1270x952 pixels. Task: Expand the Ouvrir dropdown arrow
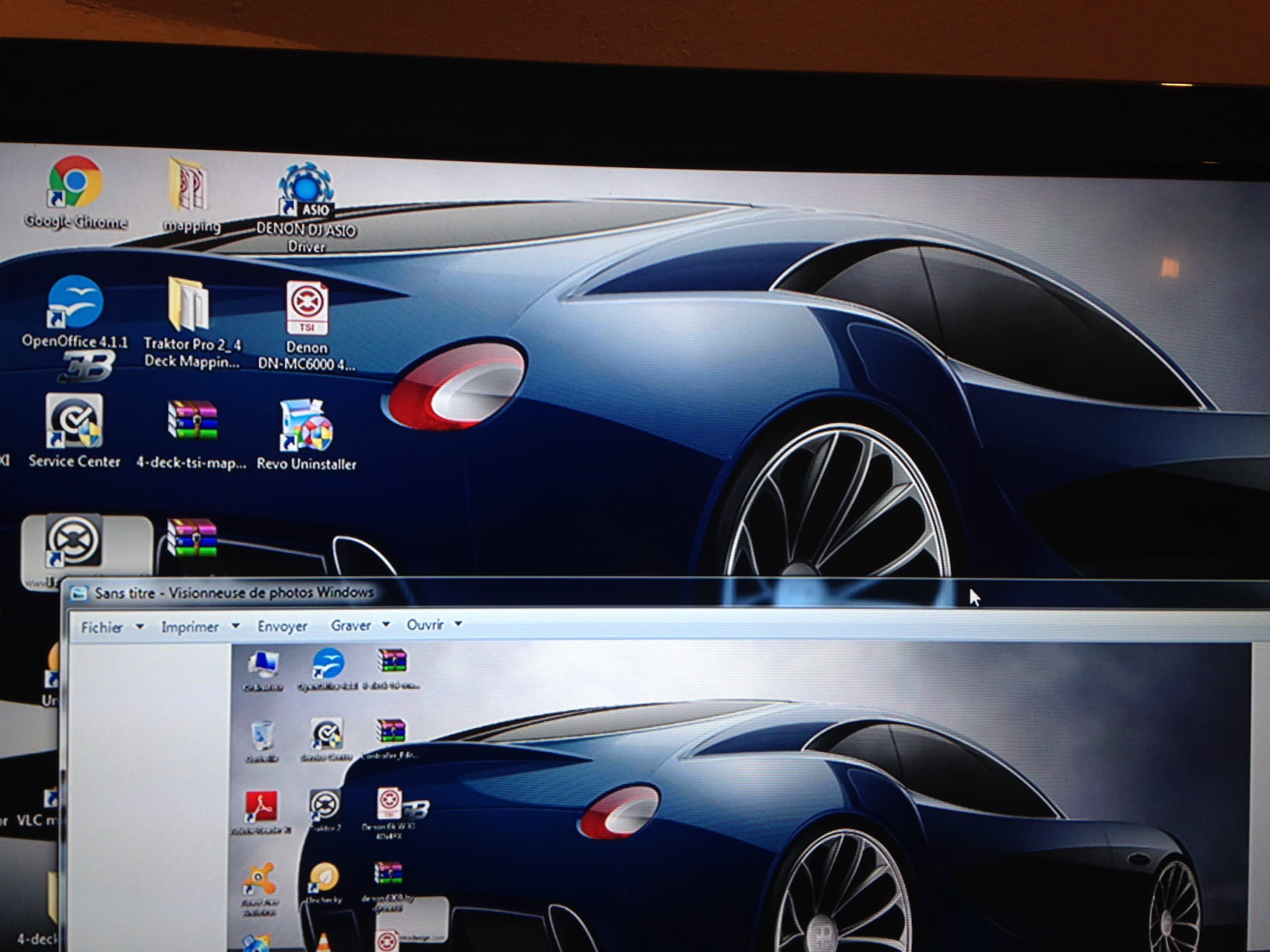tap(458, 624)
